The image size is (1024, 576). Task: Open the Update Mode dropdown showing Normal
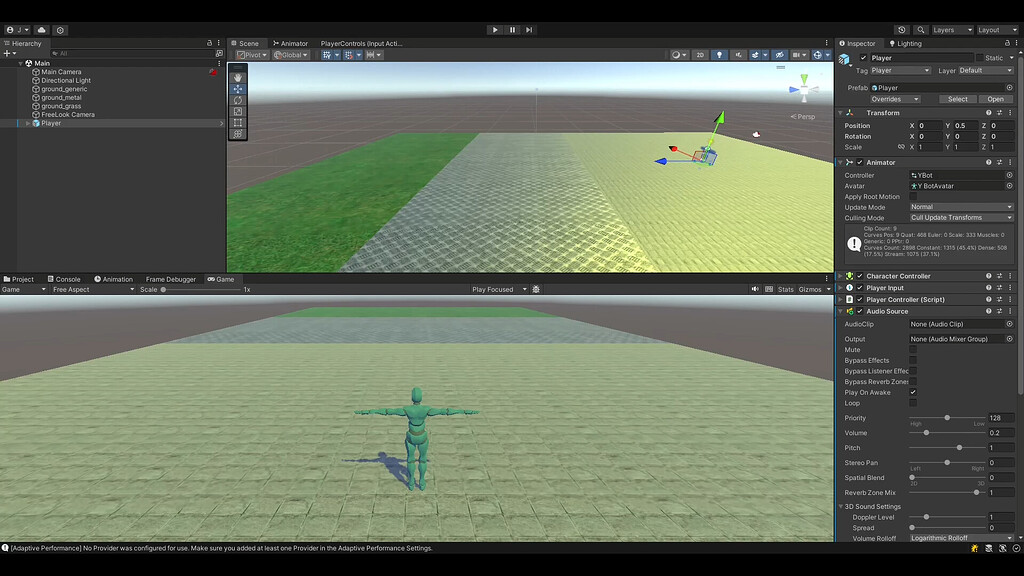[960, 207]
